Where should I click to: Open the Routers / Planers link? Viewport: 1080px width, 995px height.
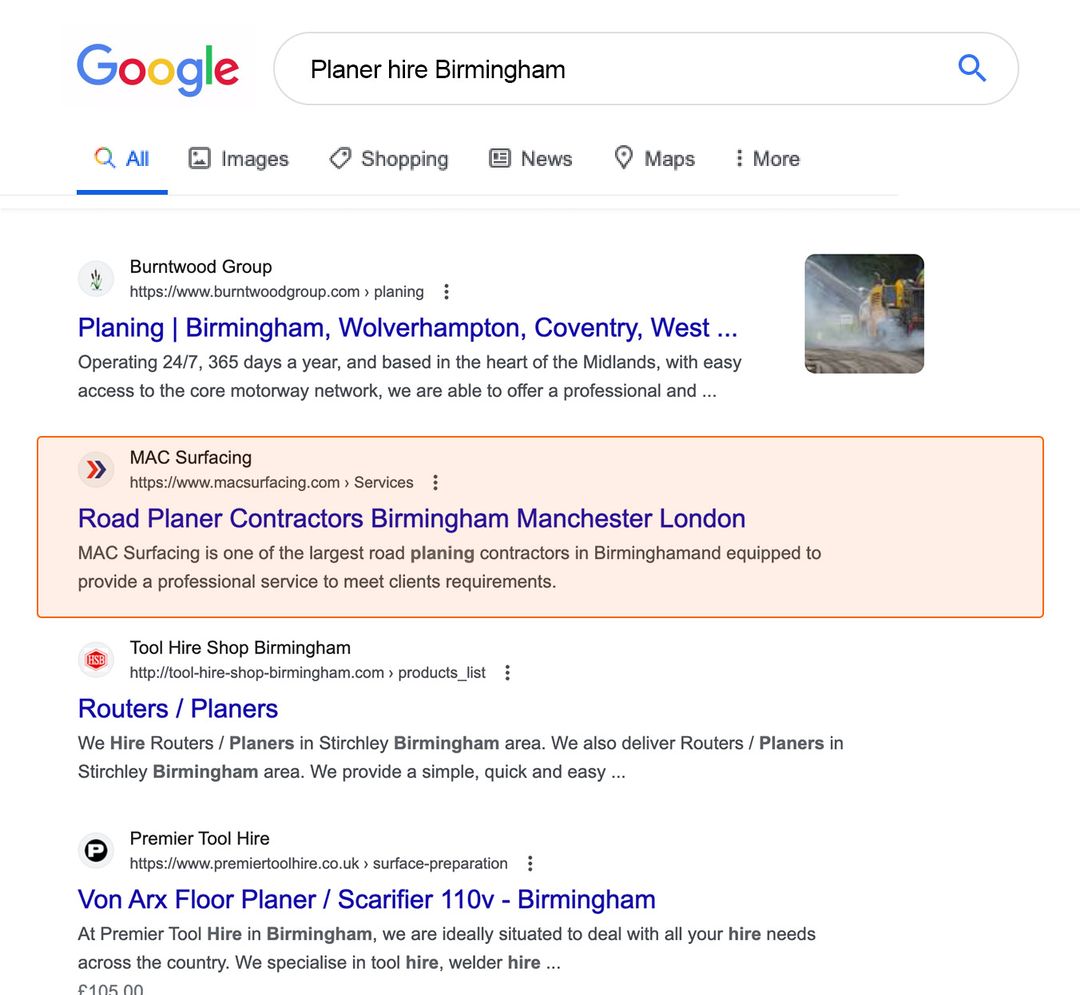click(x=177, y=708)
